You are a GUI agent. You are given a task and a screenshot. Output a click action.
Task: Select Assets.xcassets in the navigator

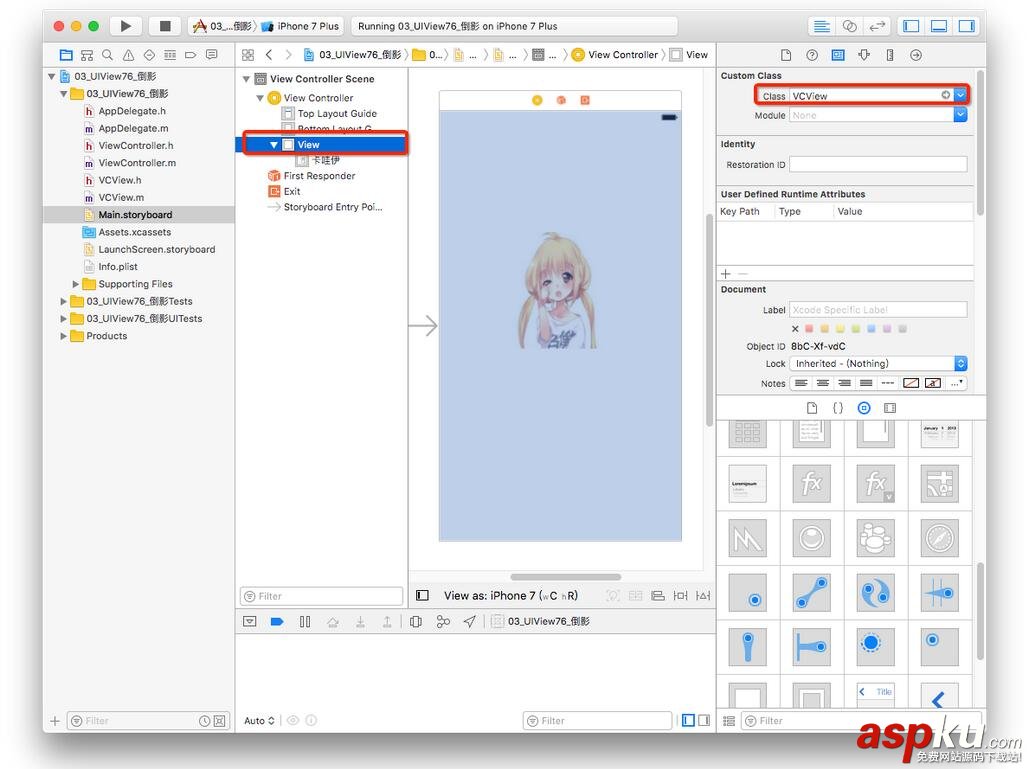(134, 232)
